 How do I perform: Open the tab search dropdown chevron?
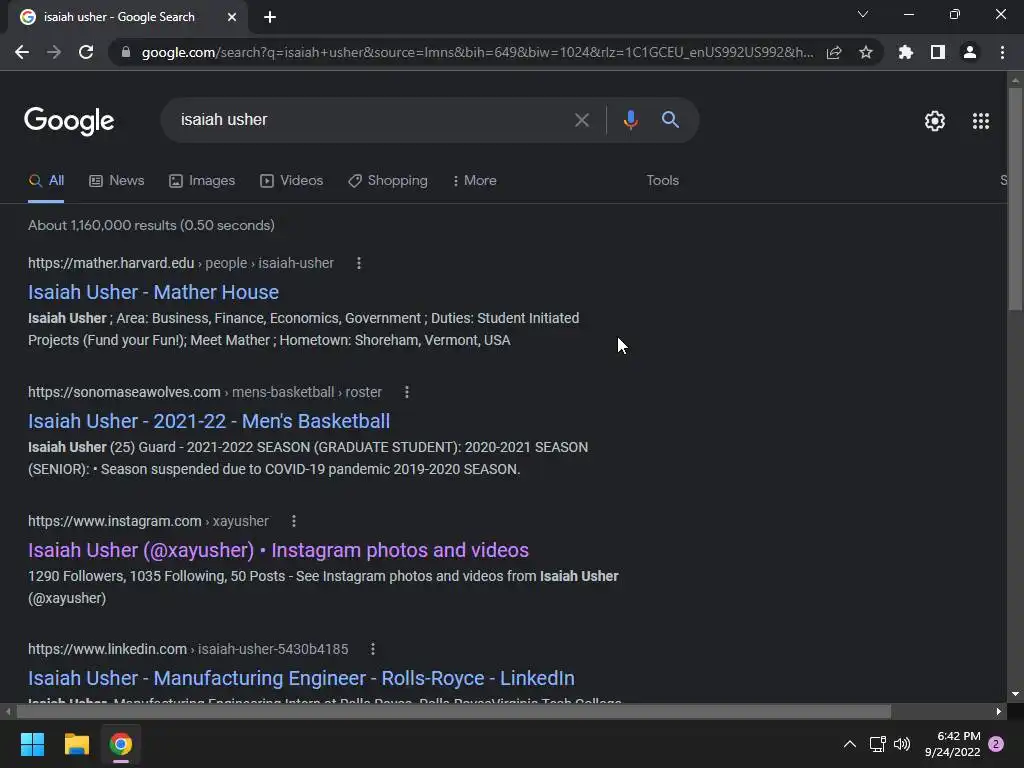click(x=863, y=14)
